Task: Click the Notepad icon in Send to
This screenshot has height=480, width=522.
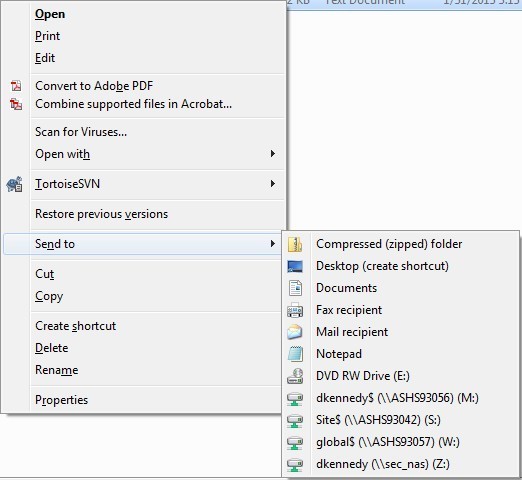Action: point(295,354)
